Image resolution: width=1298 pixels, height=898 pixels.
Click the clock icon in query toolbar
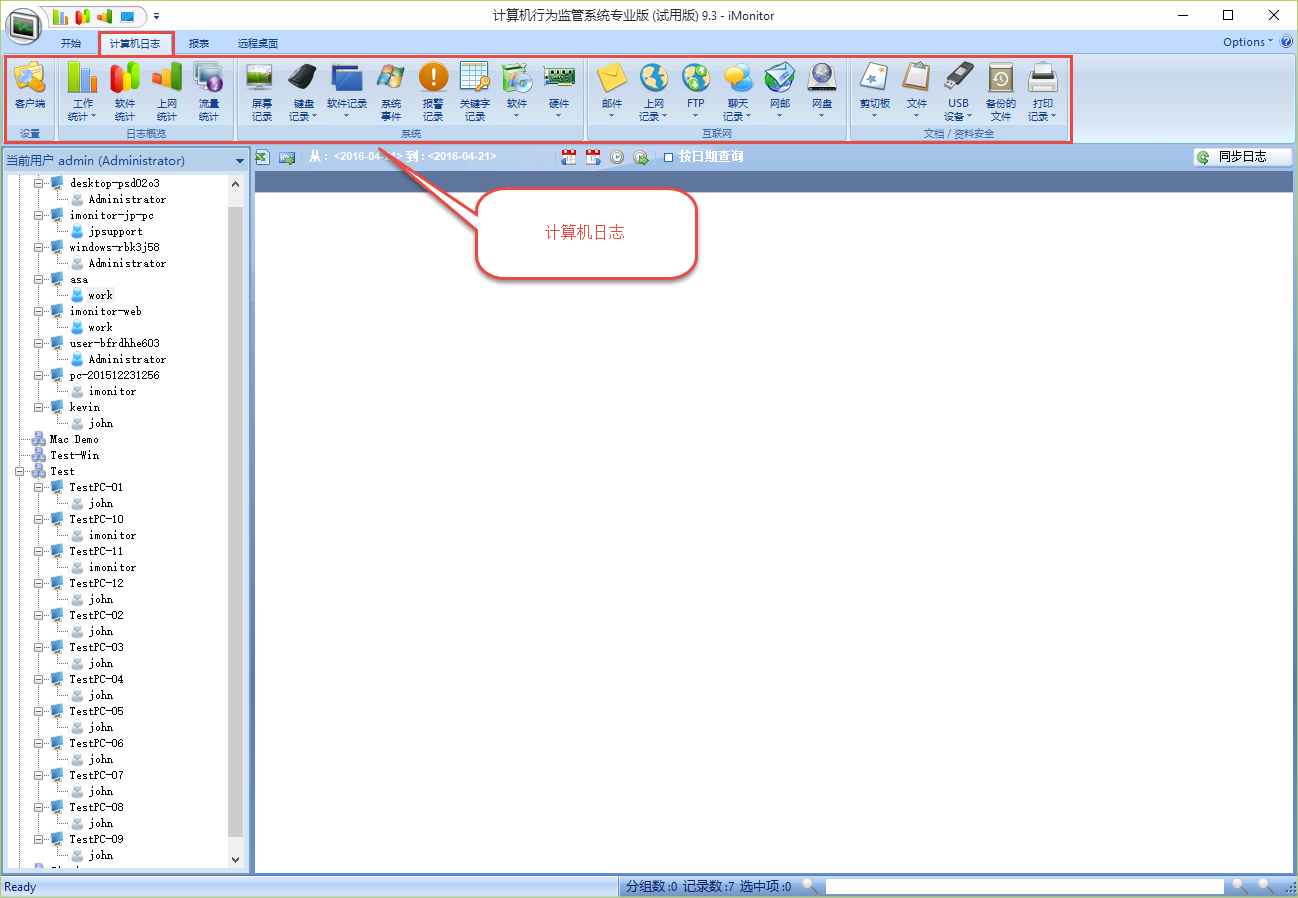617,157
